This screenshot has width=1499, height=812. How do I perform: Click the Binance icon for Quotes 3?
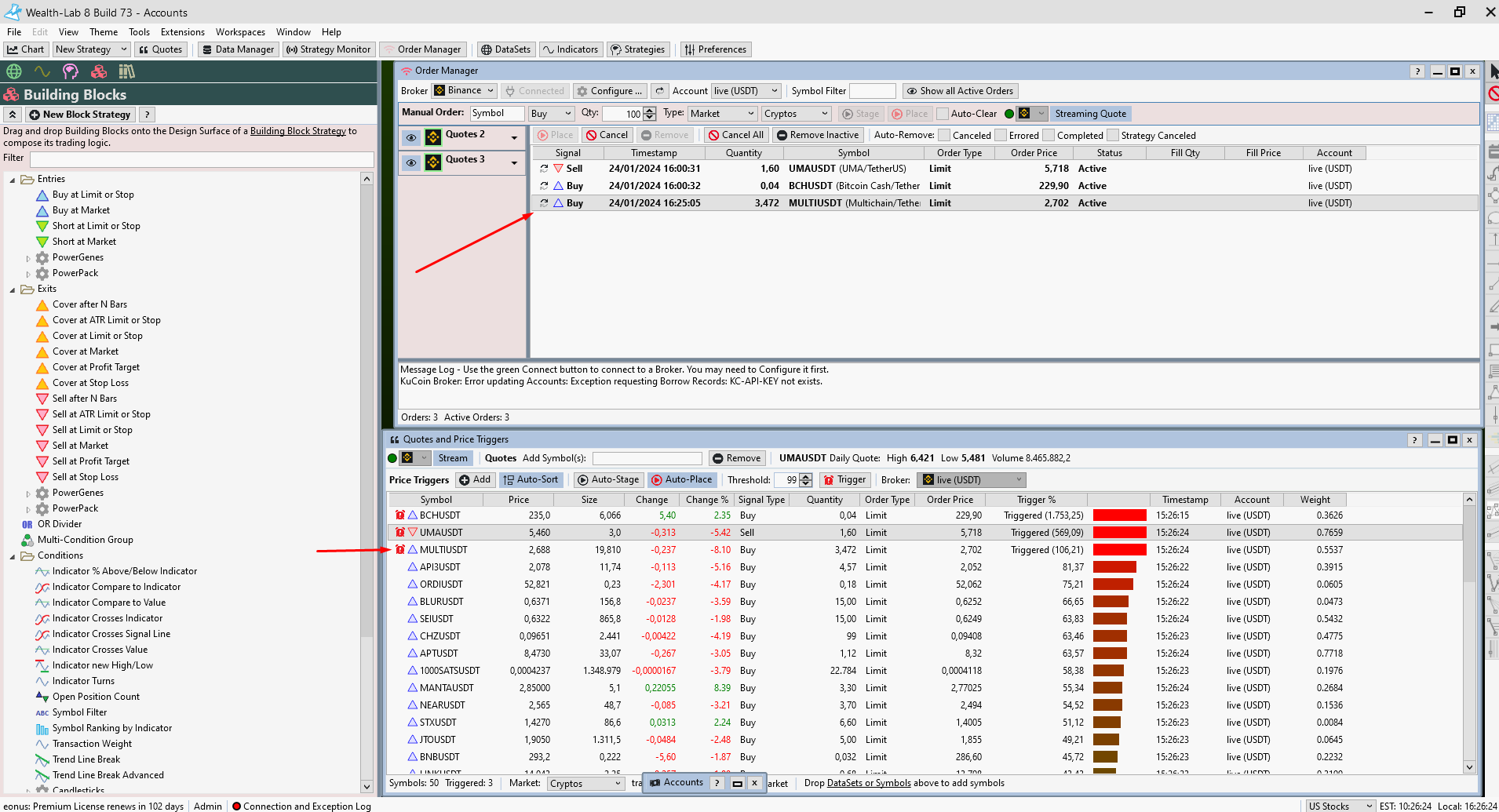[x=433, y=162]
